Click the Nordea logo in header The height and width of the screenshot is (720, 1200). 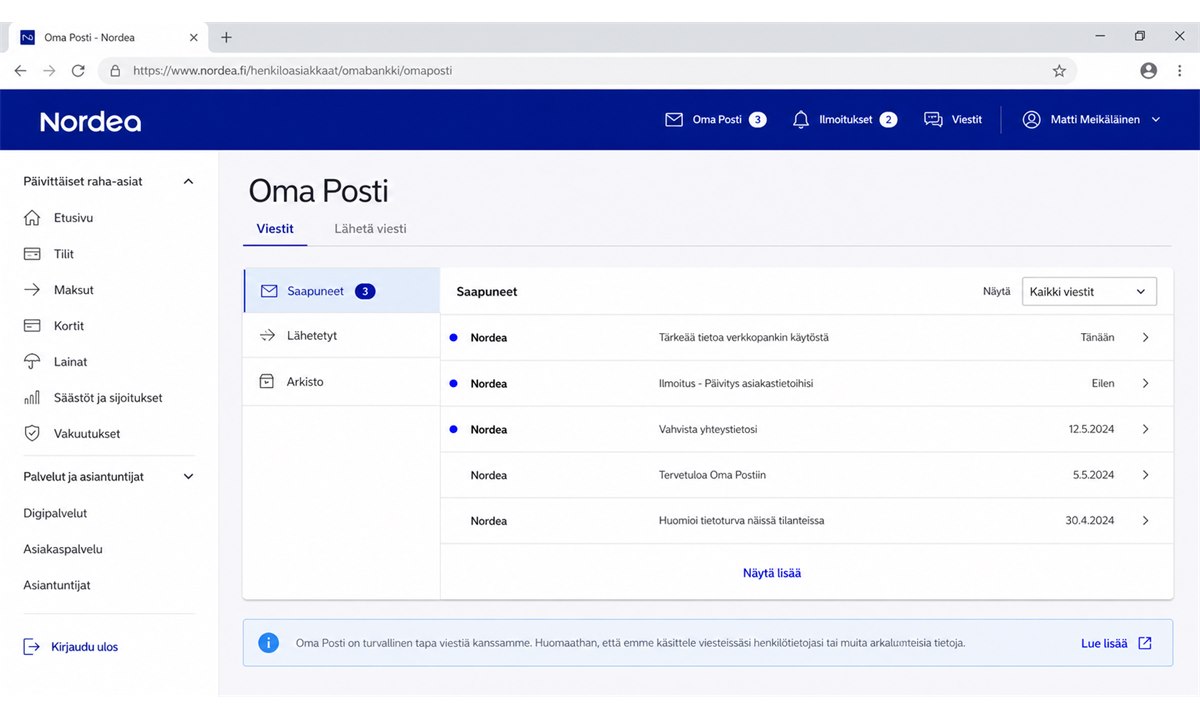tap(90, 122)
